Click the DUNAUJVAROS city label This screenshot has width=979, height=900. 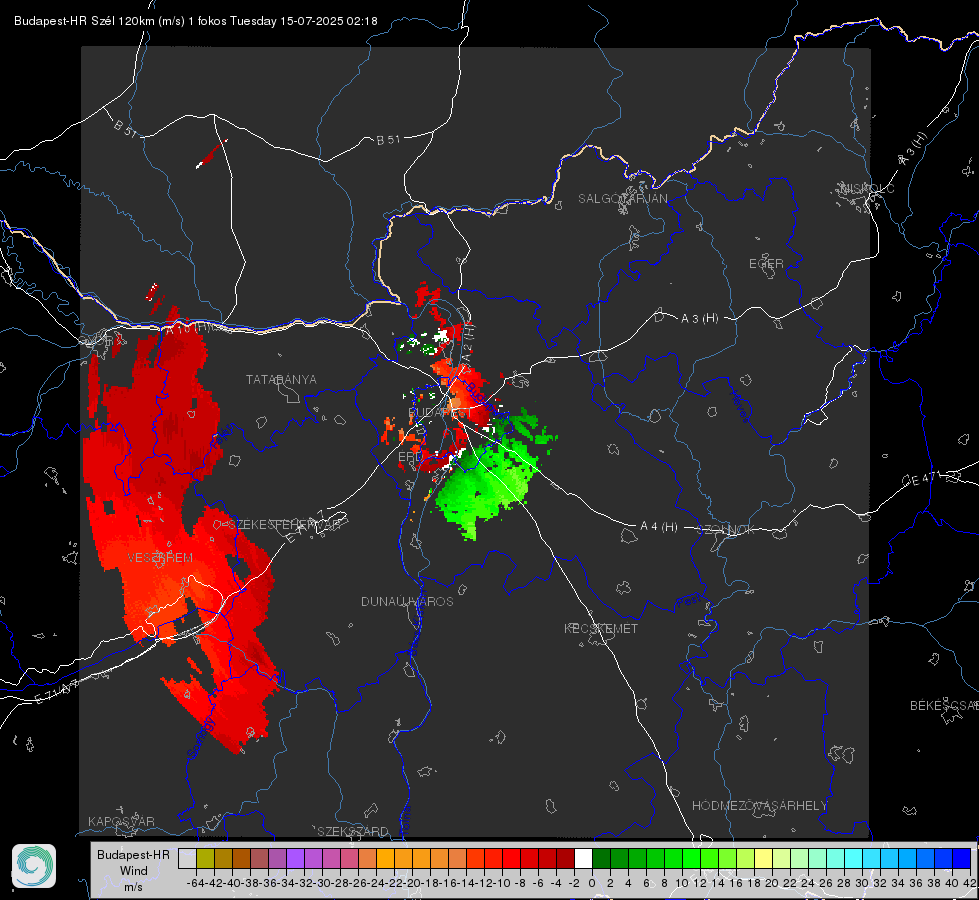coord(407,601)
